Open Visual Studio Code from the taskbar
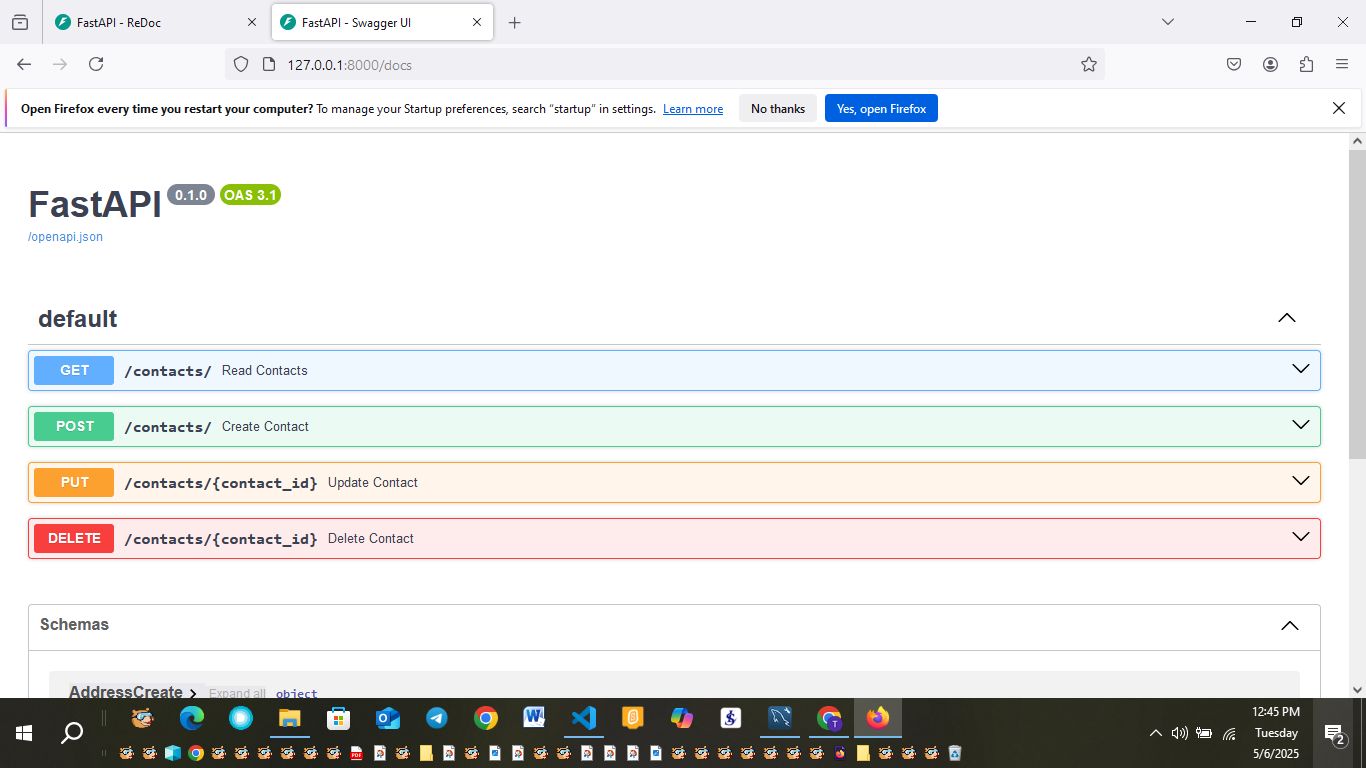 point(583,718)
